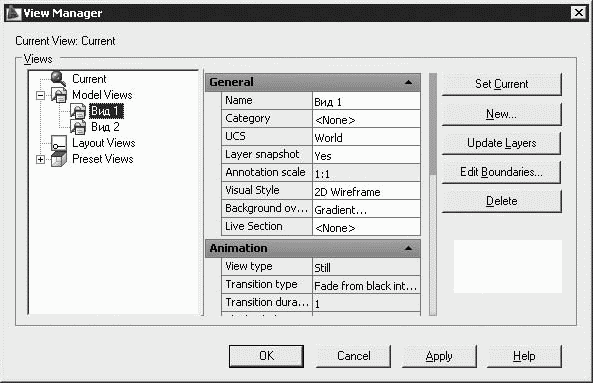This screenshot has width=593, height=383.
Task: Click the Вид 2 view icon
Action: point(78,127)
